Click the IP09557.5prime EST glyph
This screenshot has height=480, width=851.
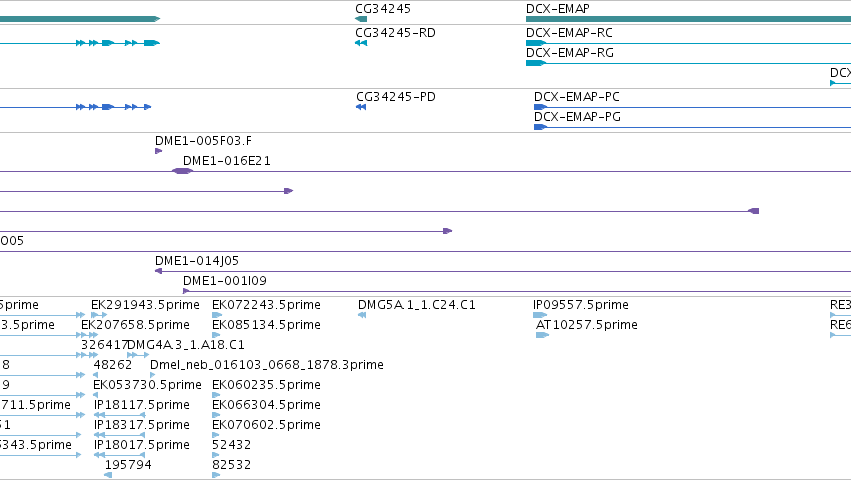pos(540,315)
